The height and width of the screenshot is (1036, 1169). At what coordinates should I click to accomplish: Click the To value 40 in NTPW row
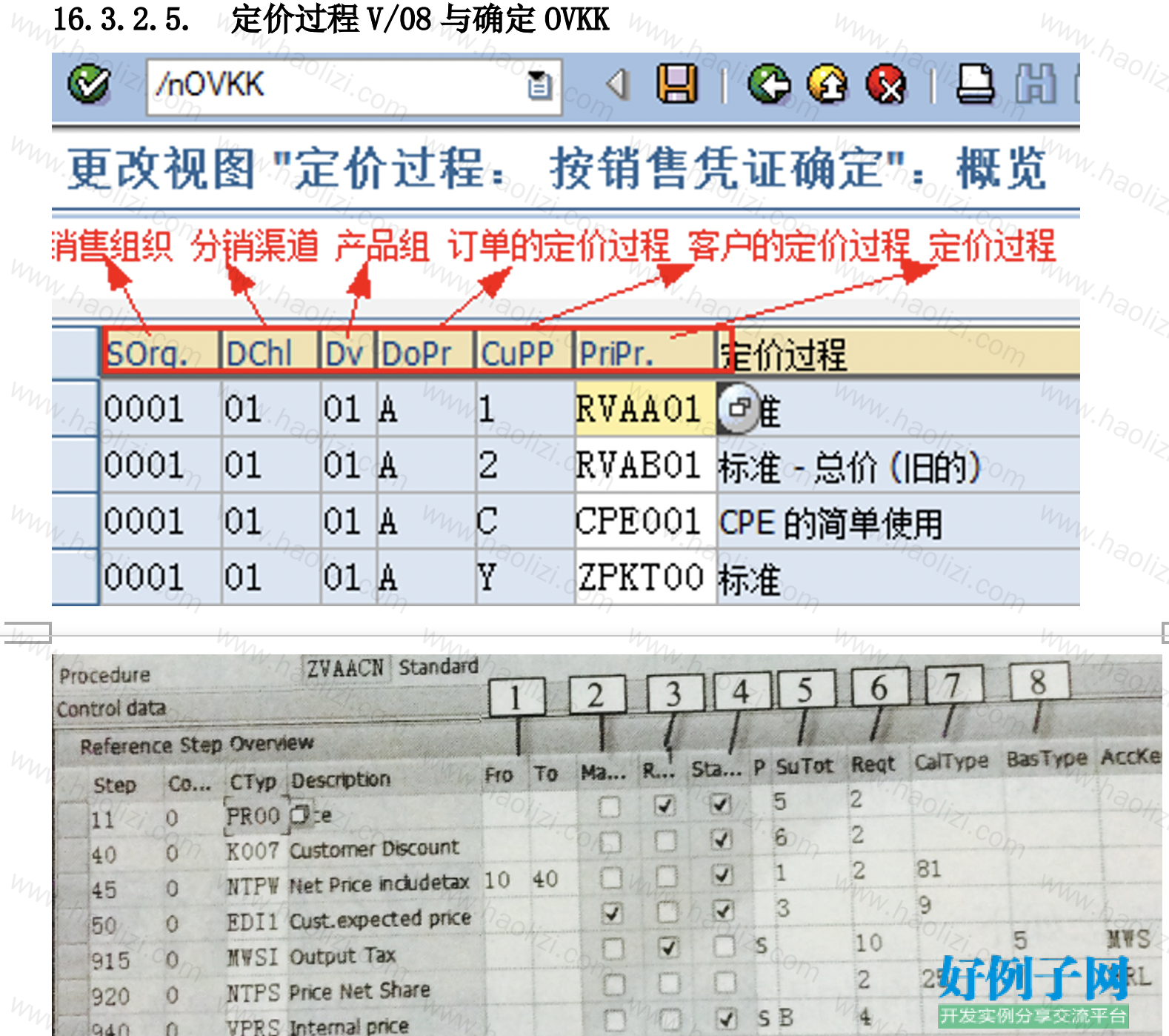tap(545, 879)
